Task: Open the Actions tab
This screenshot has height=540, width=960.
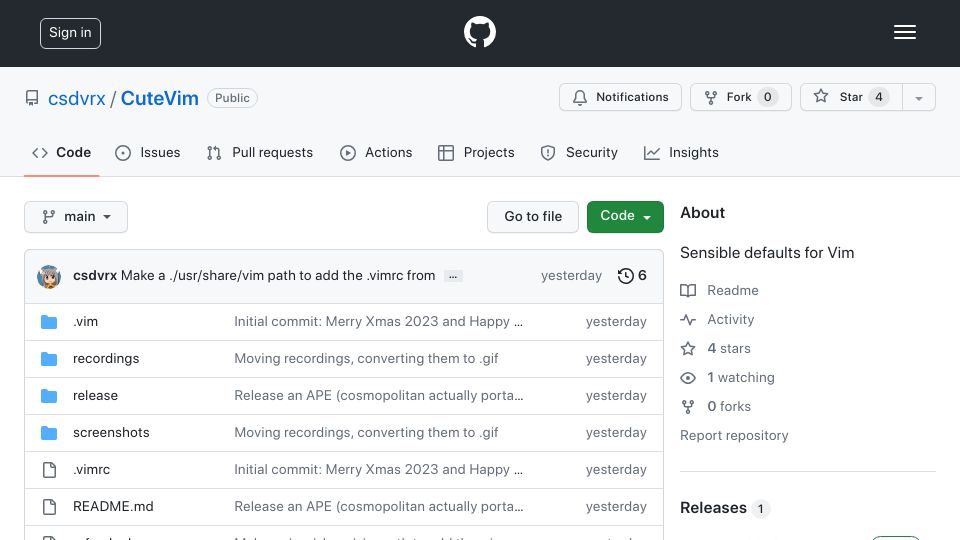Action: pos(376,152)
